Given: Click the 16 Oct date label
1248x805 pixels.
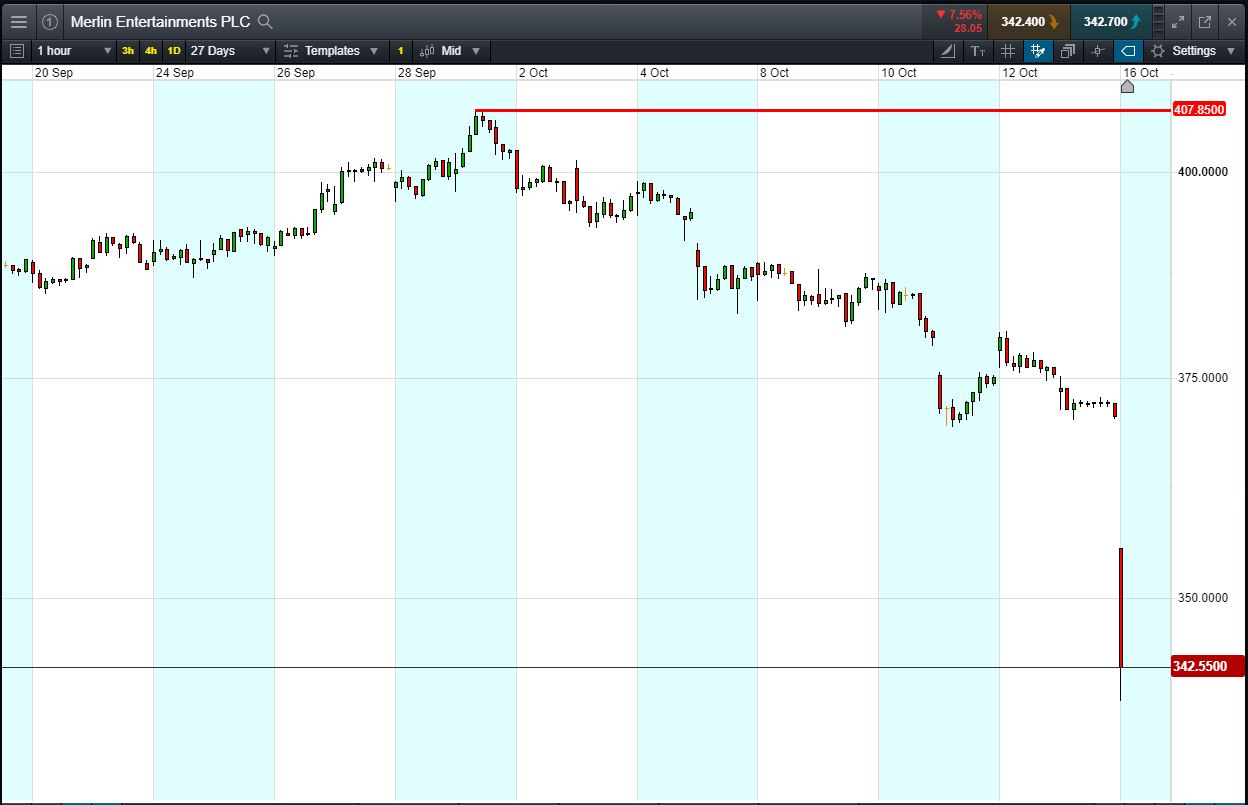Looking at the screenshot, I should click(x=1141, y=73).
